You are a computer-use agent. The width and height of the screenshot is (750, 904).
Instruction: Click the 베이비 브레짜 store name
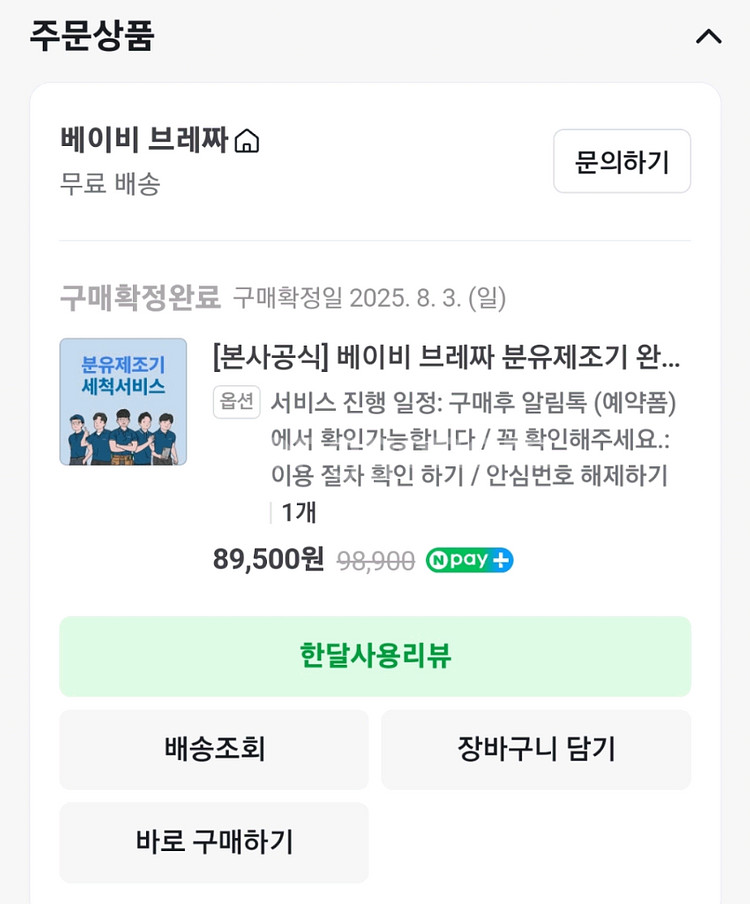[x=144, y=139]
